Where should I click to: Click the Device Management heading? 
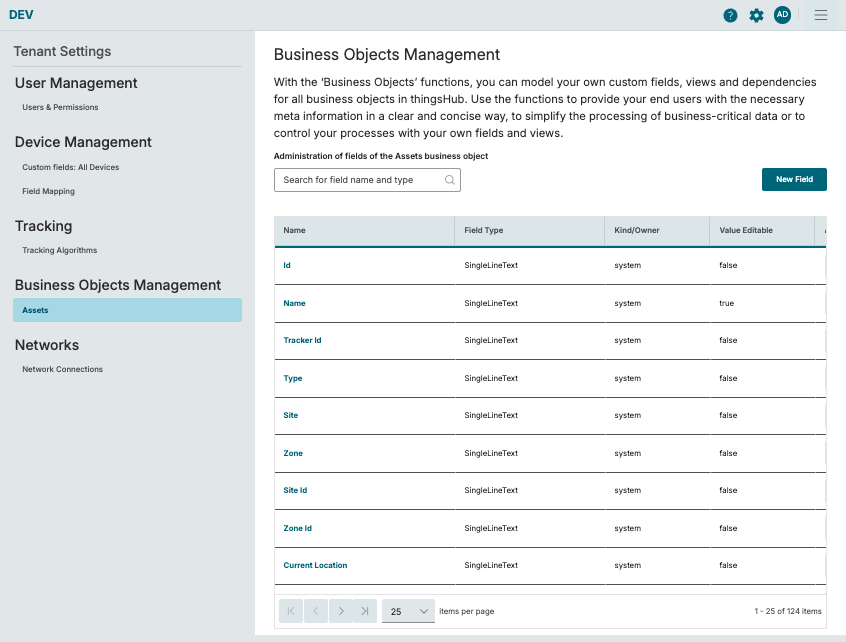83,142
